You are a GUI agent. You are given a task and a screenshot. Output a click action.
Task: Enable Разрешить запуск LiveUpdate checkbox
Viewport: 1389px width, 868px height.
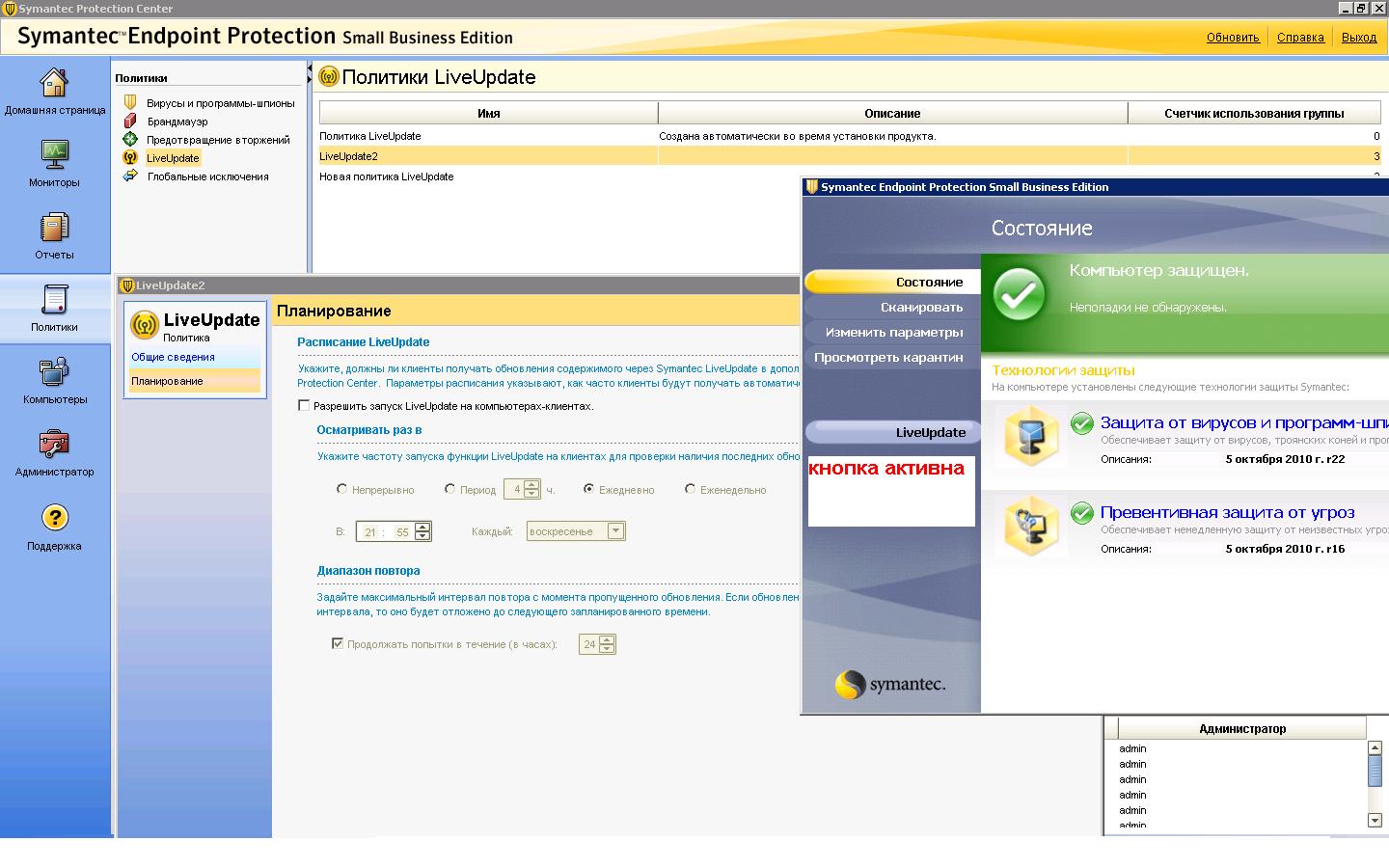(x=304, y=406)
